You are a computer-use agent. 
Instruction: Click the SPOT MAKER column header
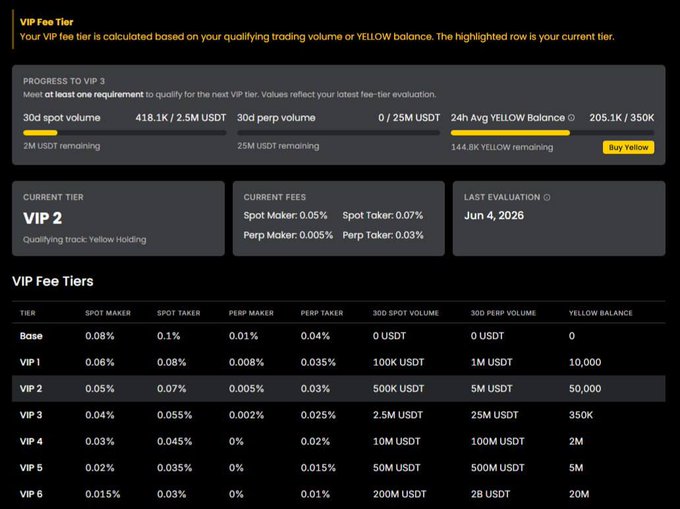pyautogui.click(x=108, y=313)
